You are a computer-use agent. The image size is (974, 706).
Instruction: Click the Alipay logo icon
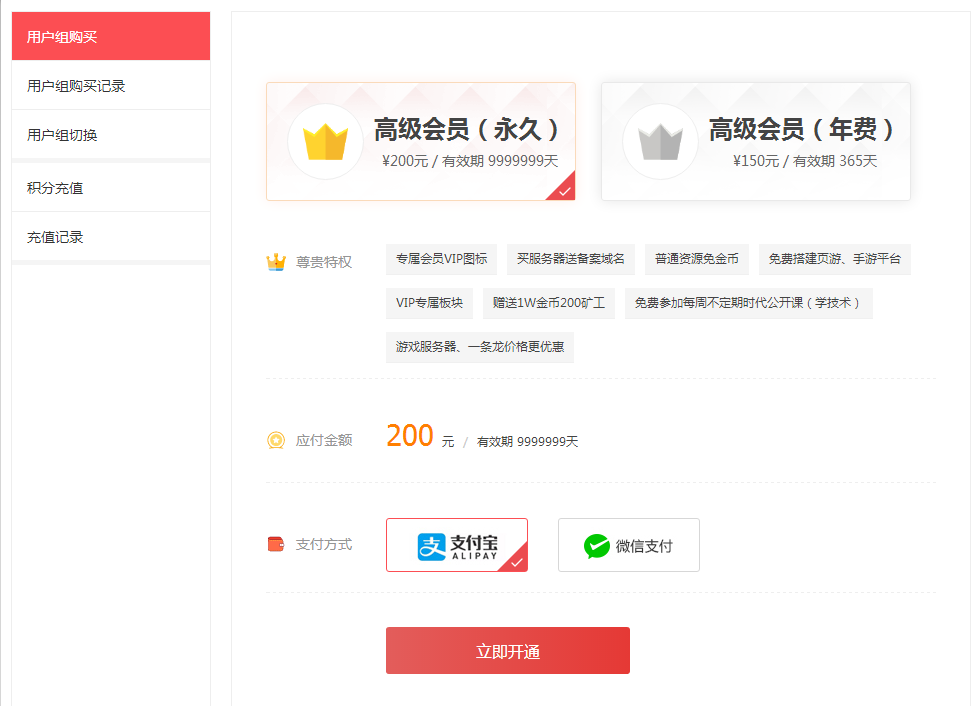click(431, 546)
